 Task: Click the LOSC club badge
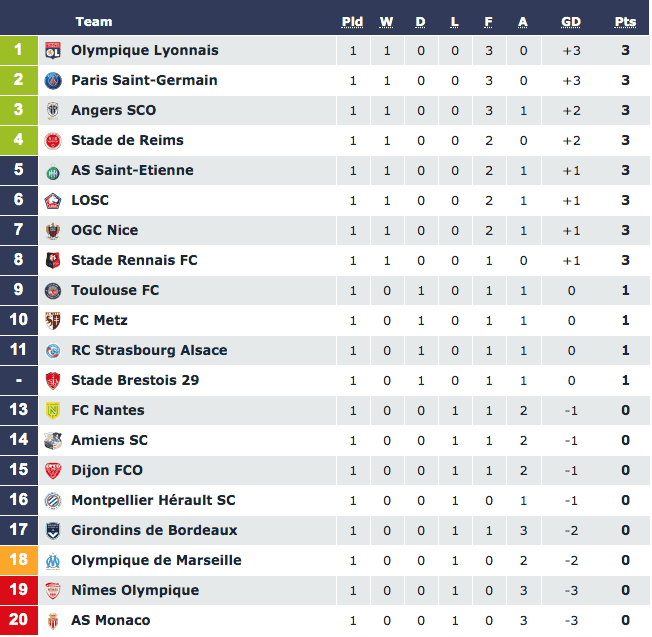click(x=53, y=200)
